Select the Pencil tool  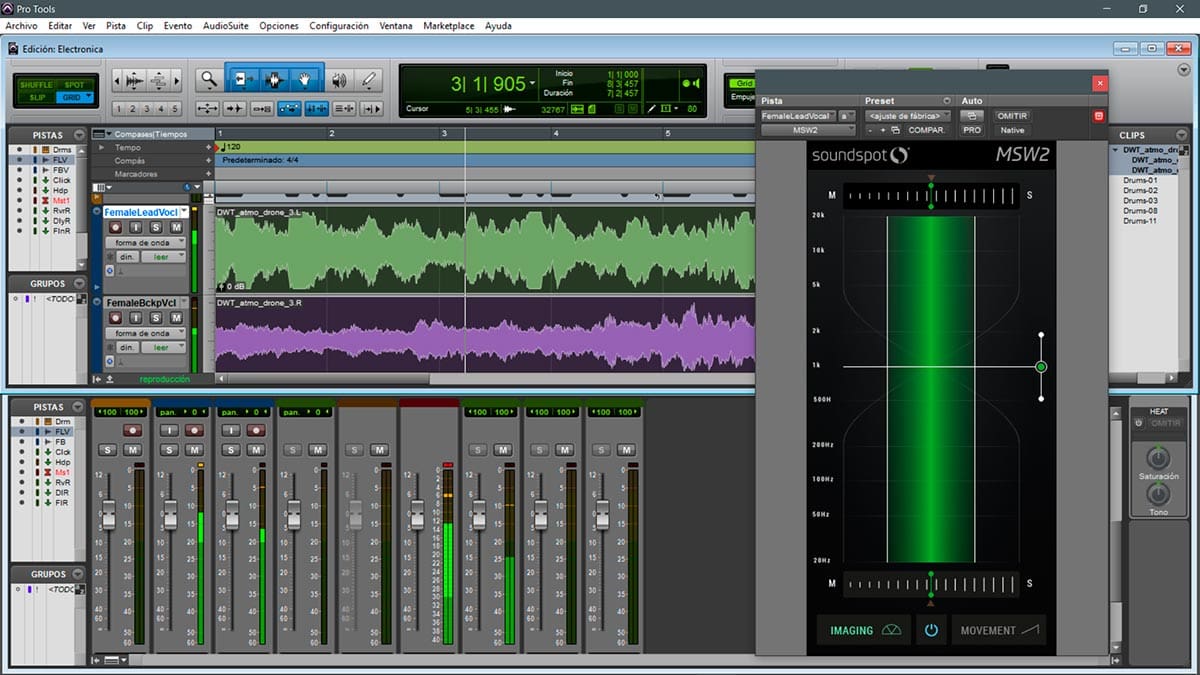(369, 80)
